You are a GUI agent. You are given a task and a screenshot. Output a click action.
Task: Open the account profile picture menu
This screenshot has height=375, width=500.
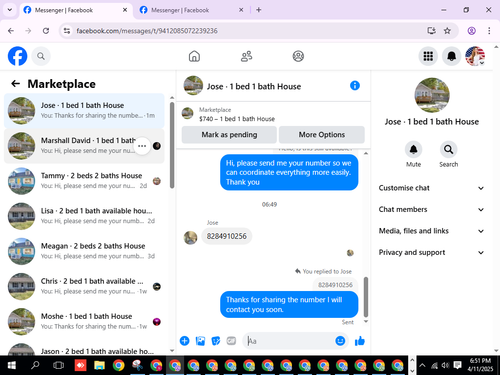click(475, 56)
